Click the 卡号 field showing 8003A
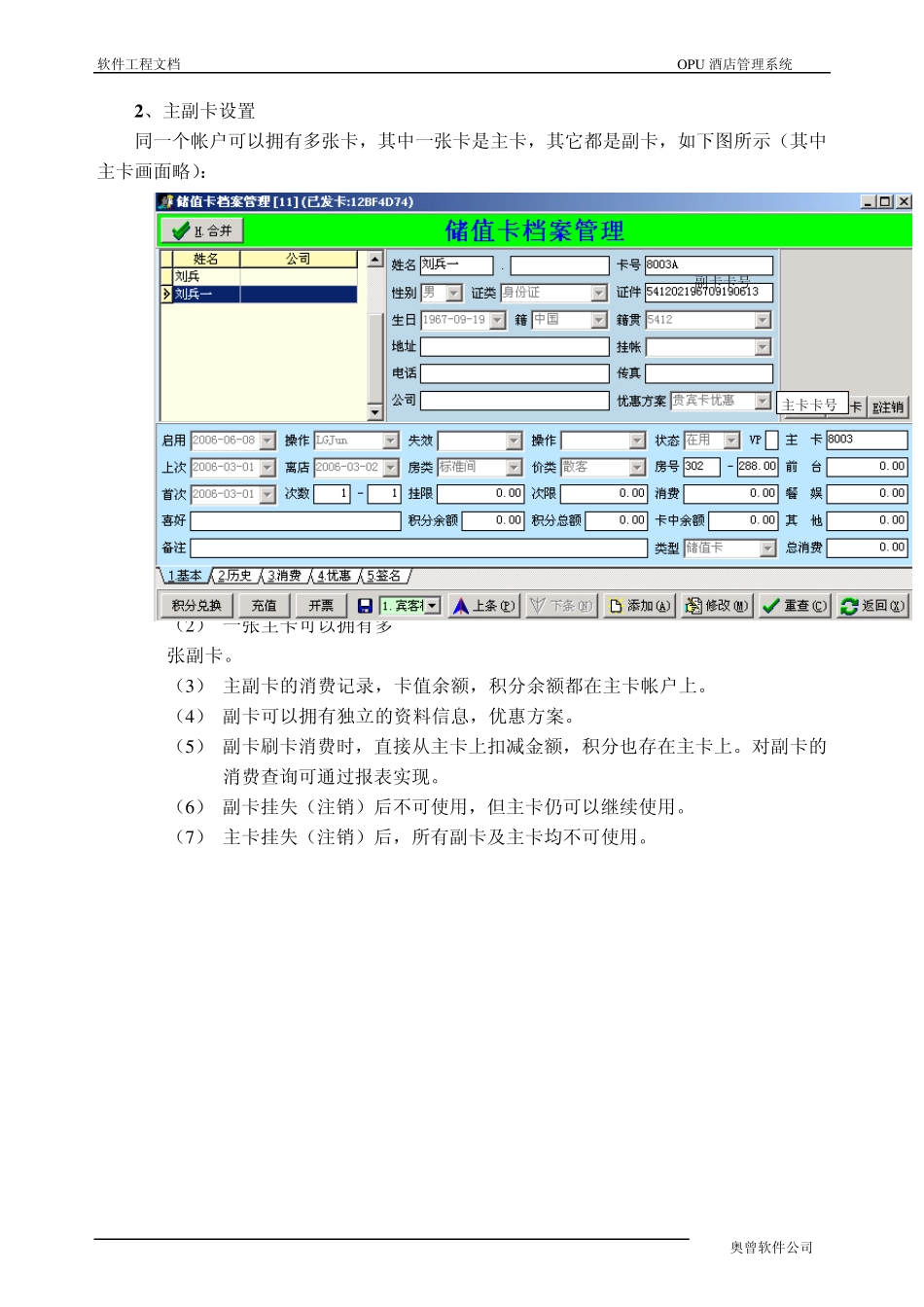Viewport: 924px width, 1307px height. tap(709, 265)
